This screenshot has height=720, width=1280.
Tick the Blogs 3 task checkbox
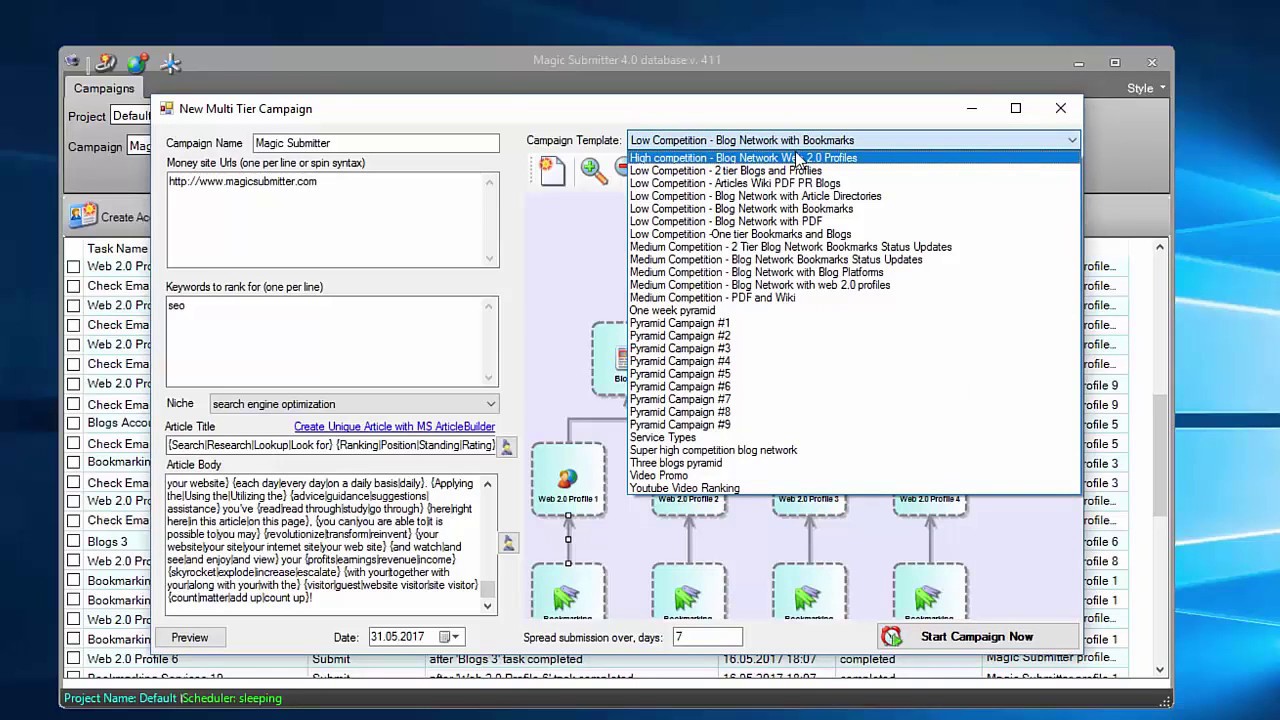click(x=73, y=542)
